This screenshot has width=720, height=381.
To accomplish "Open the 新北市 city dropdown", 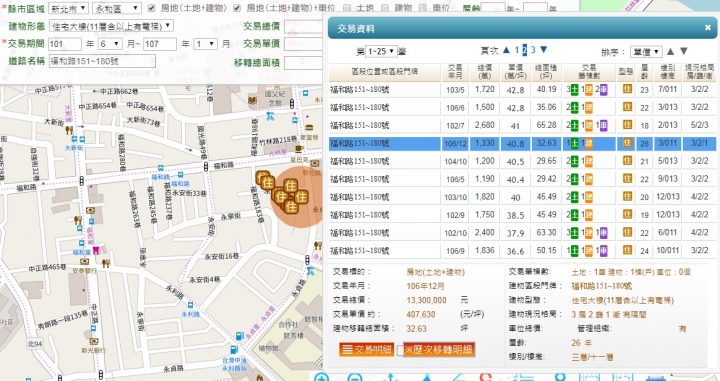I will point(68,8).
